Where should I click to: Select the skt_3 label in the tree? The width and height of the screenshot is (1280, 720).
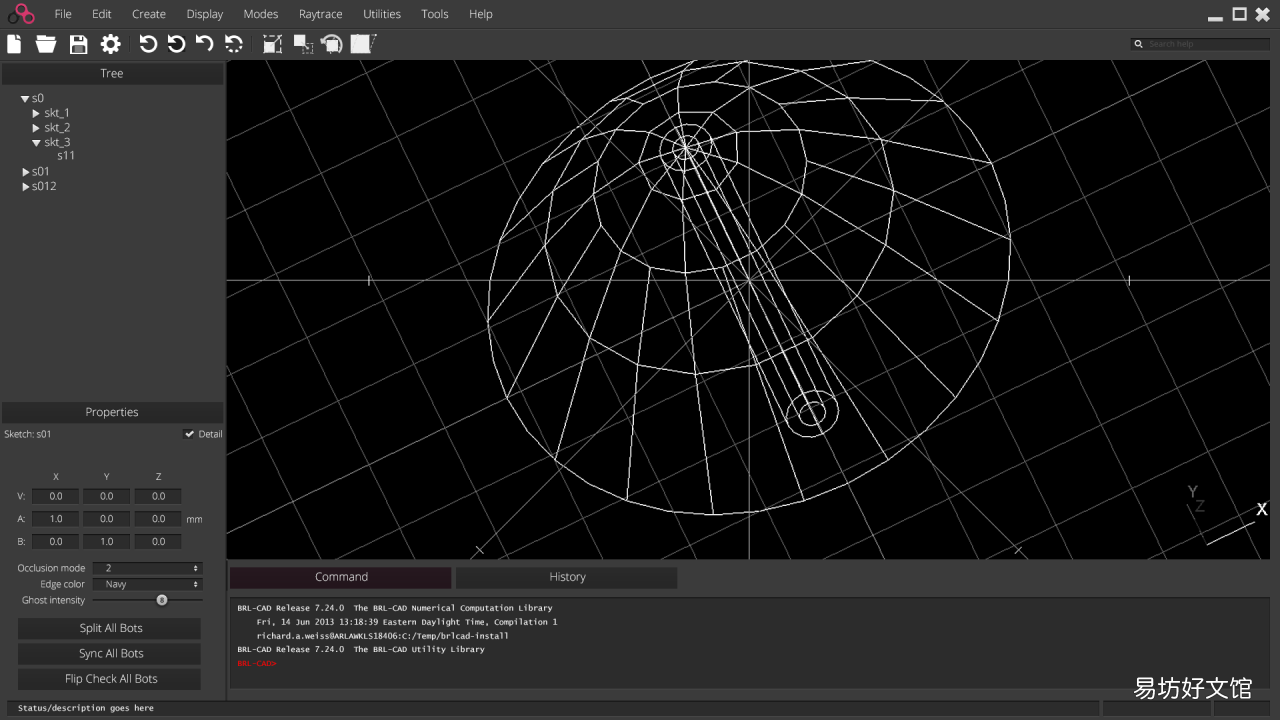tap(57, 143)
